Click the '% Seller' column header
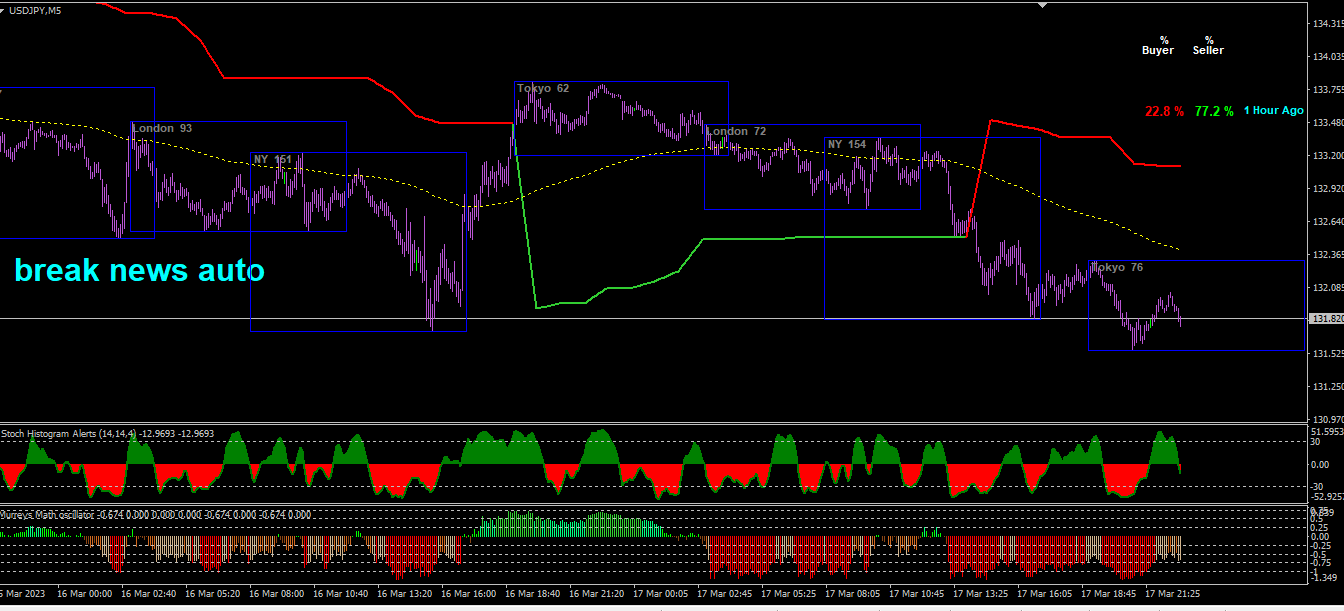 (1208, 45)
